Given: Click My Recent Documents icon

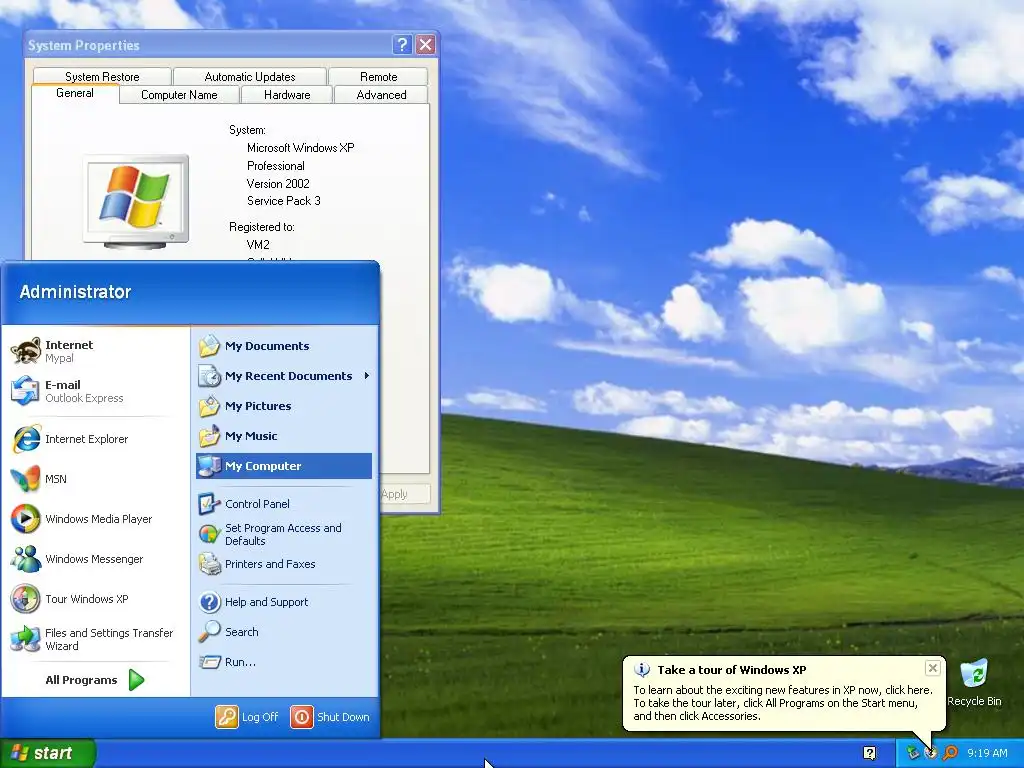Looking at the screenshot, I should point(210,376).
